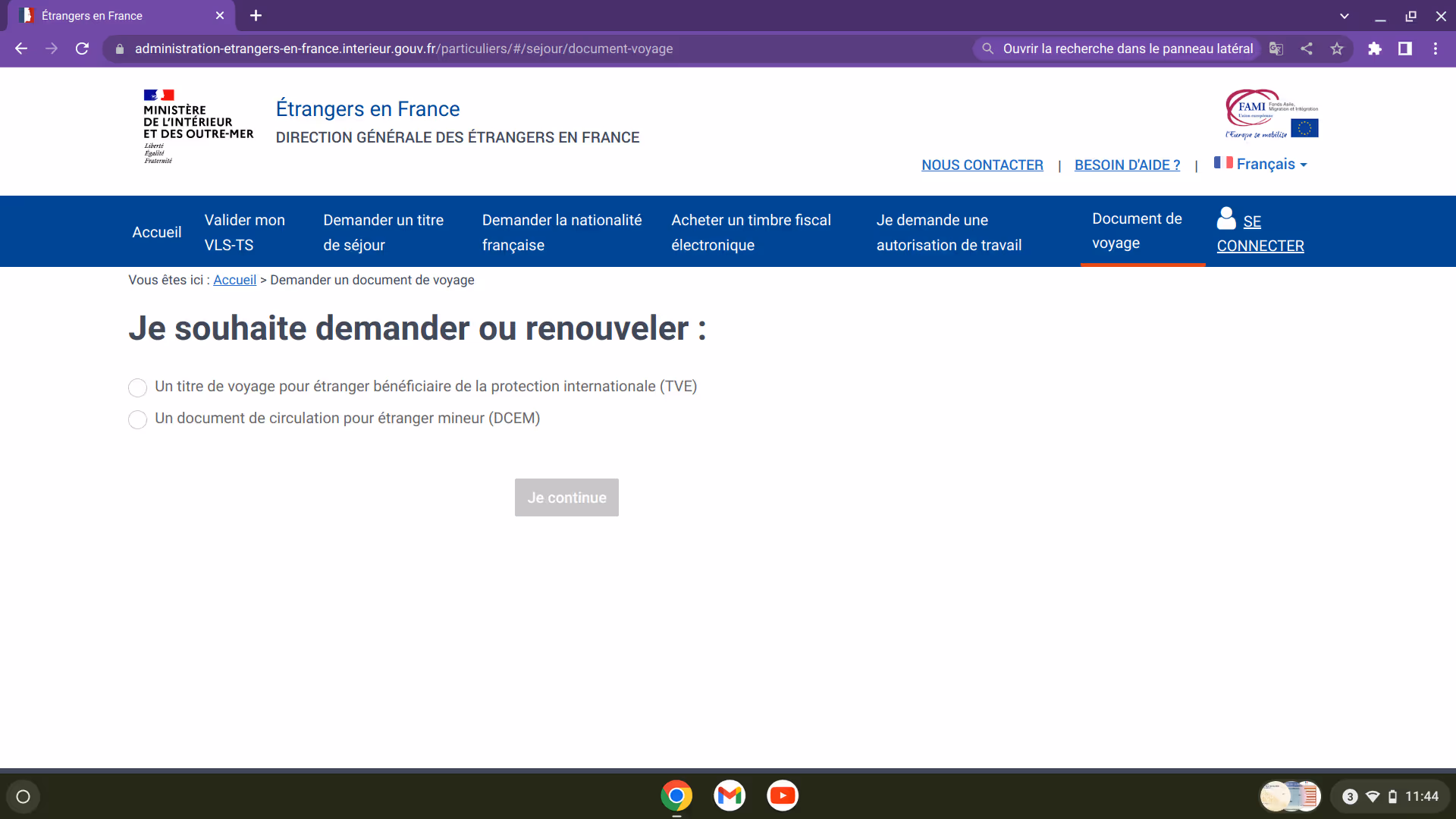Open YouTube from the shelf
The height and width of the screenshot is (819, 1456).
coord(783,795)
